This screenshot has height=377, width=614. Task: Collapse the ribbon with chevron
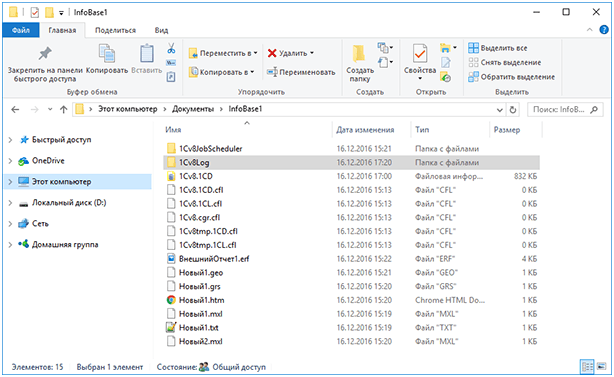click(x=590, y=30)
